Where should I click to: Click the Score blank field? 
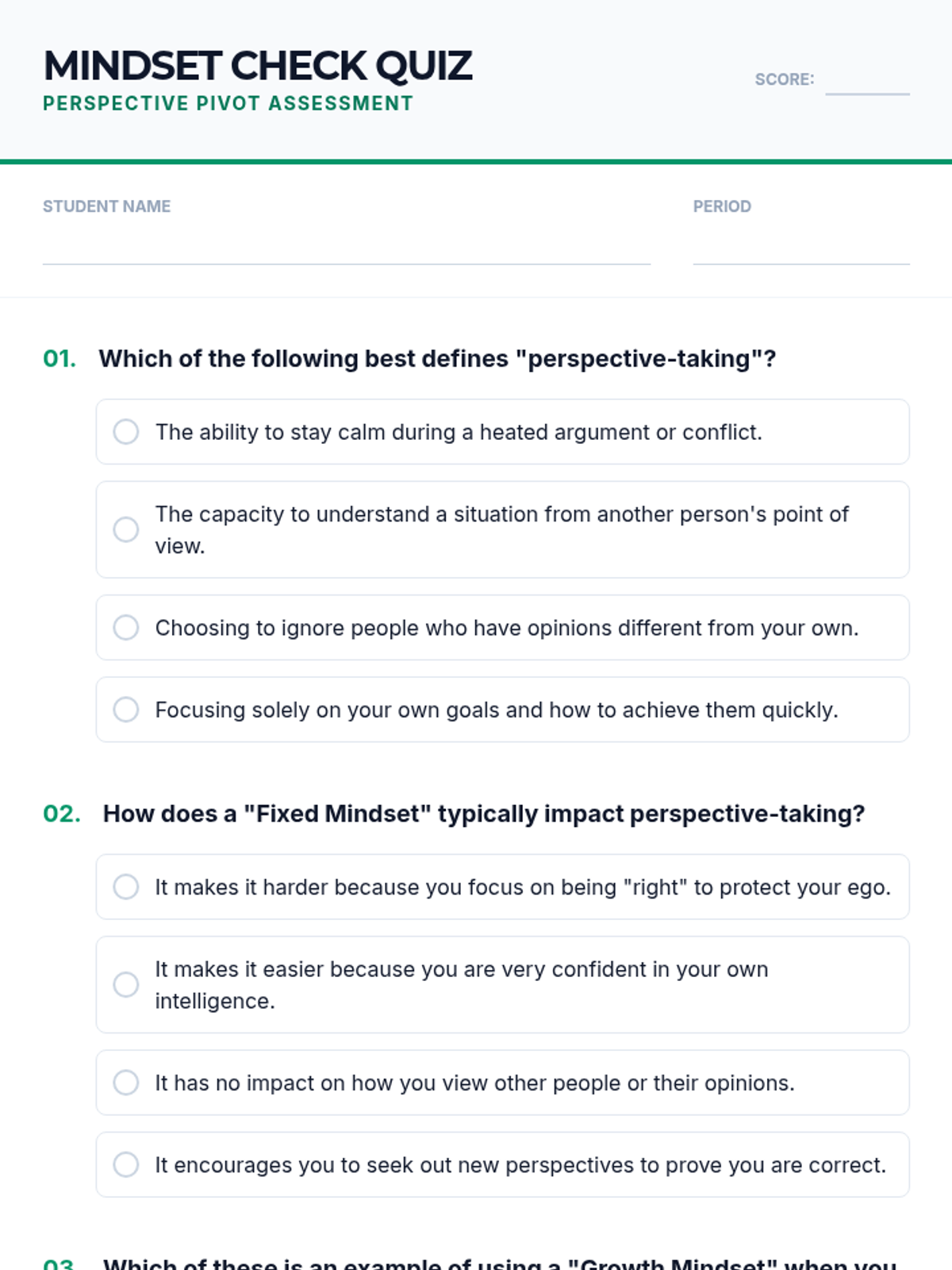click(x=867, y=81)
